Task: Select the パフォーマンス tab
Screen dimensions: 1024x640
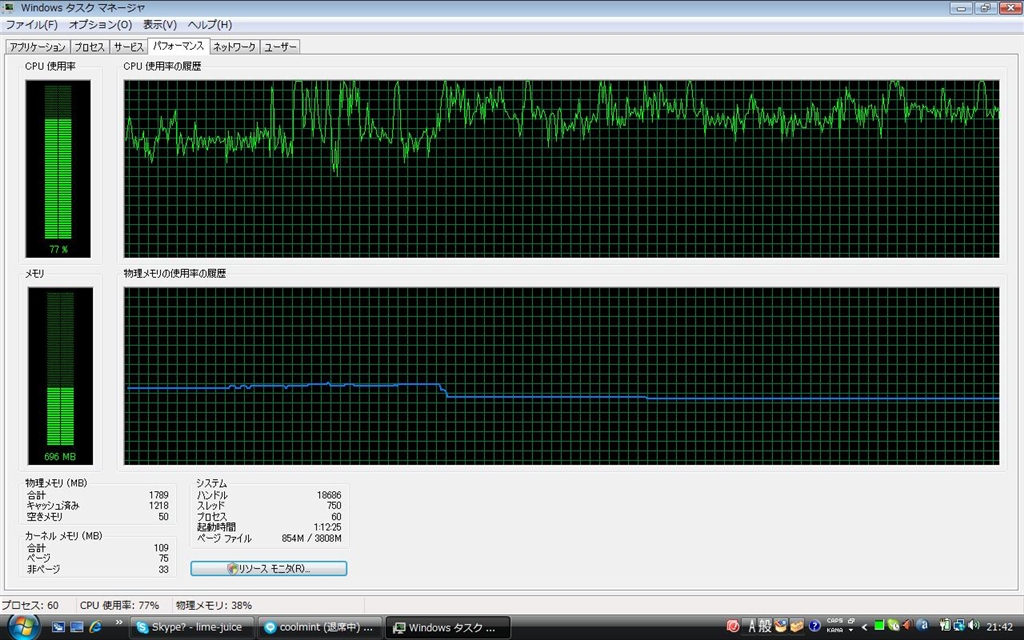Action: 178,46
